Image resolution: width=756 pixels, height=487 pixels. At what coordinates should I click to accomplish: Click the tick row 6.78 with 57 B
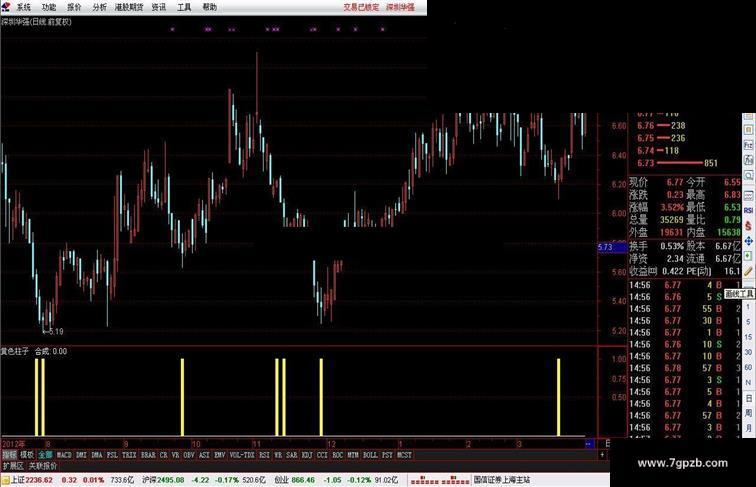[685, 368]
